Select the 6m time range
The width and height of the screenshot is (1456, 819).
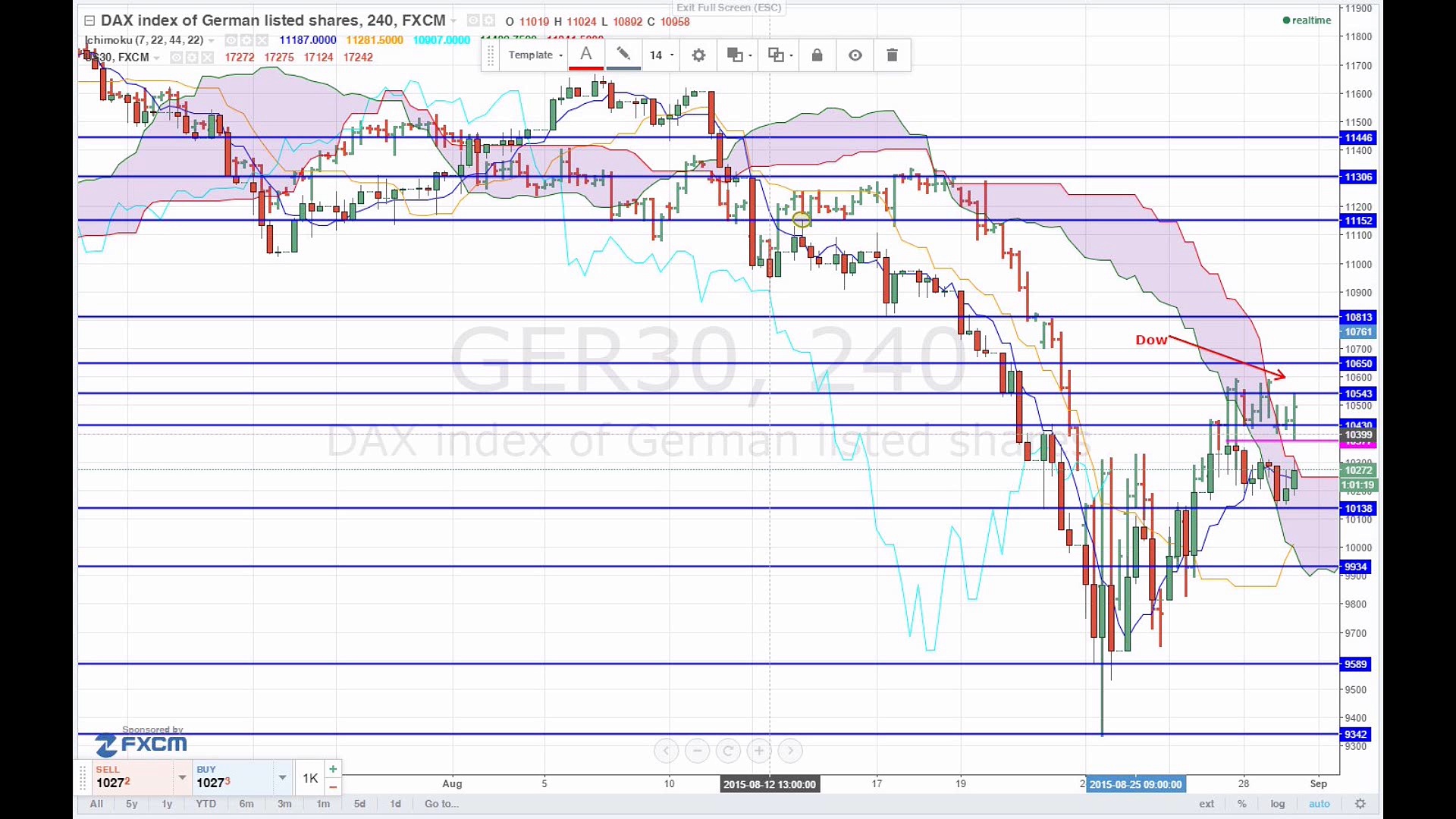coord(246,804)
